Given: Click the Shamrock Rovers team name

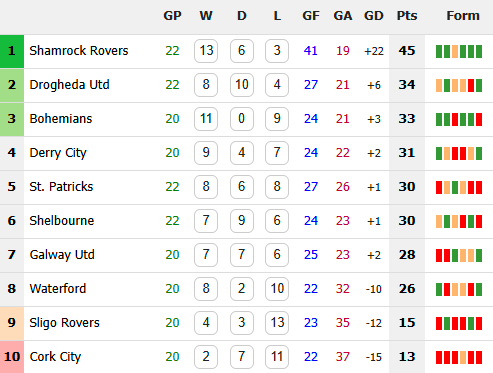Looking at the screenshot, I should tap(79, 51).
